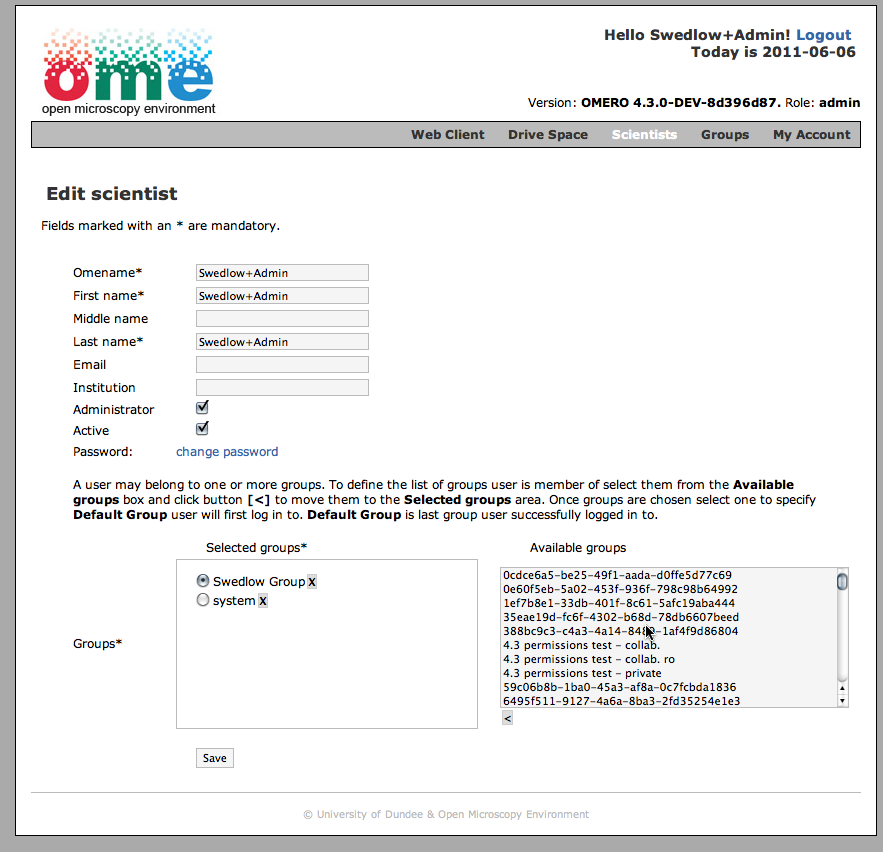Click the Last name field
Screen dimensions: 883x852
(x=282, y=342)
